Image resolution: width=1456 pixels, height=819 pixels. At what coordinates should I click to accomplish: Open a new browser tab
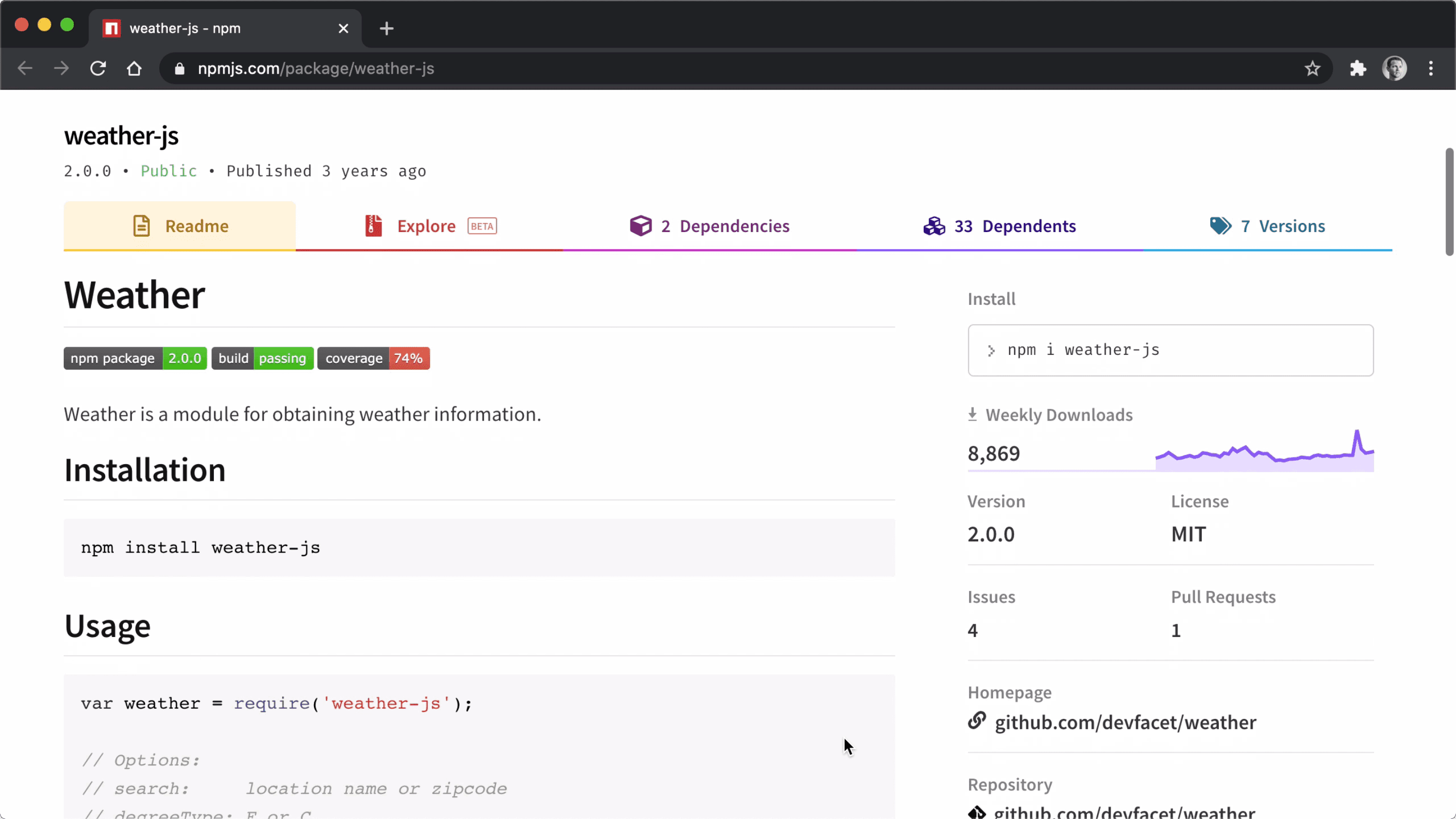(x=387, y=28)
